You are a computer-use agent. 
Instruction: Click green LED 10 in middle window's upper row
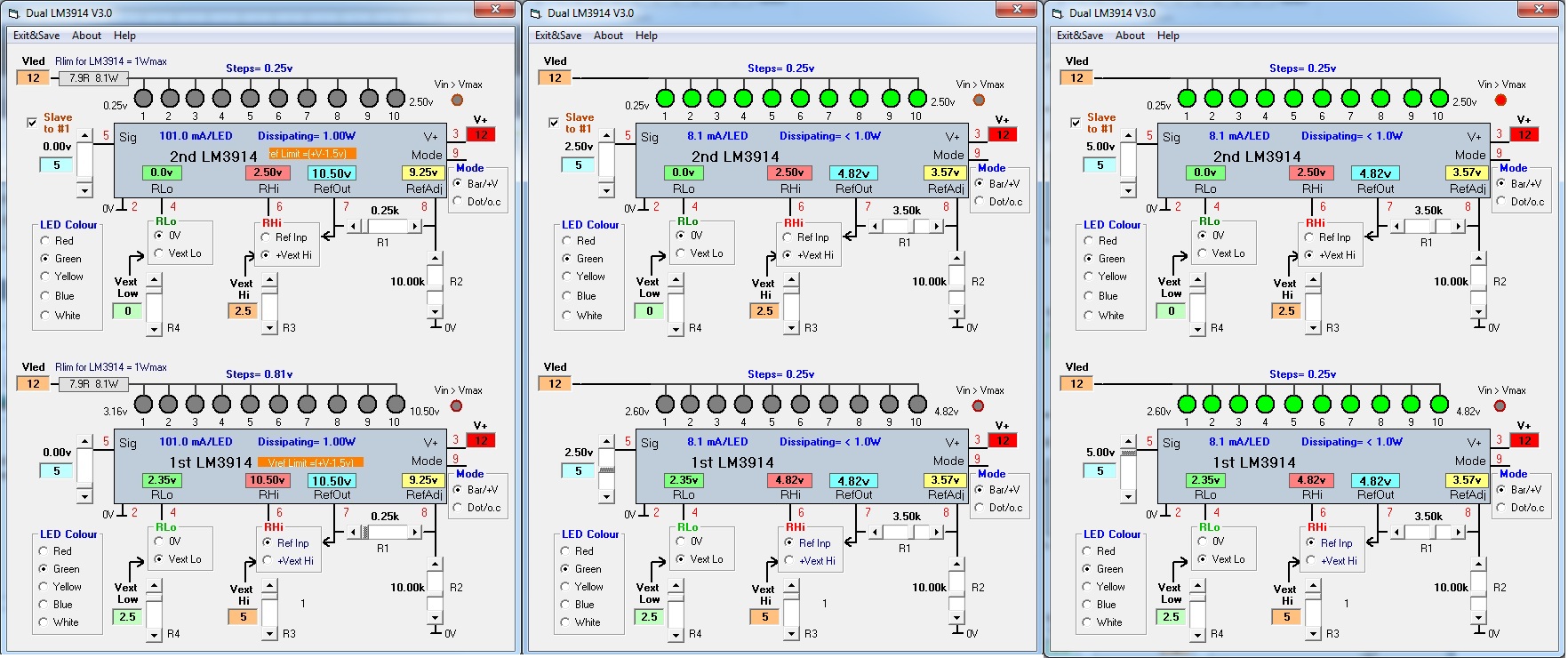pyautogui.click(x=917, y=98)
